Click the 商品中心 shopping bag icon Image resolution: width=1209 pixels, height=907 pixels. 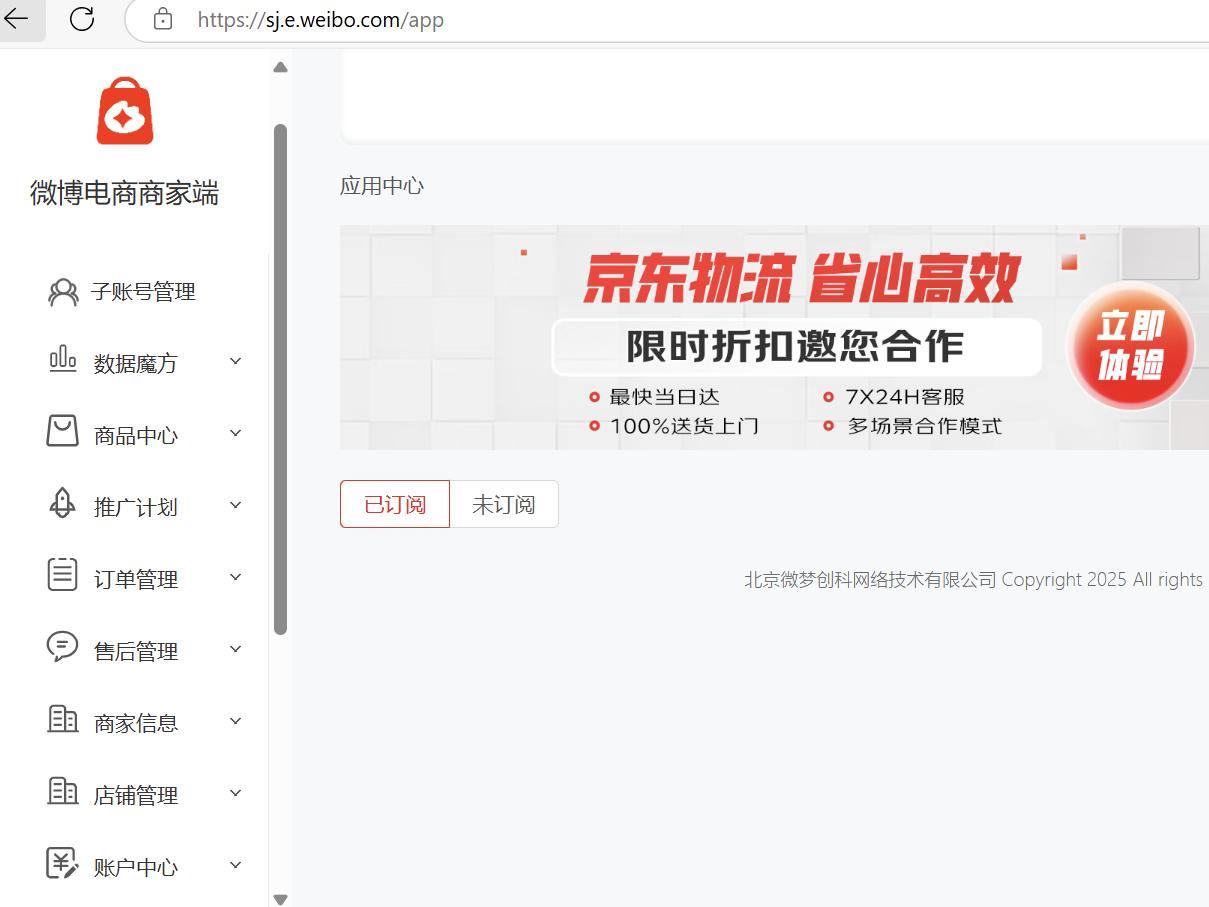pyautogui.click(x=62, y=431)
